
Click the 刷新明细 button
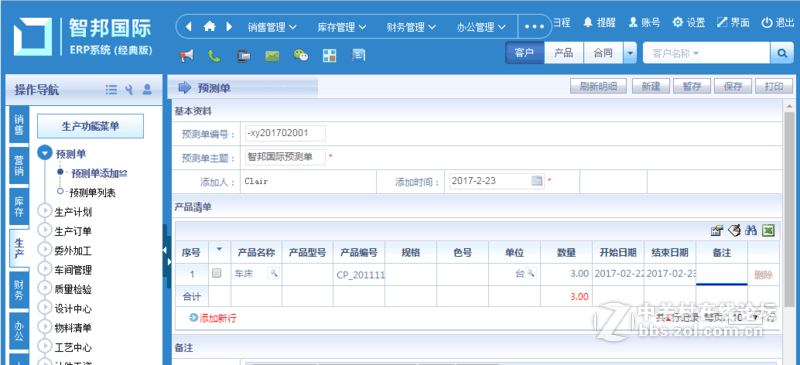[598, 86]
